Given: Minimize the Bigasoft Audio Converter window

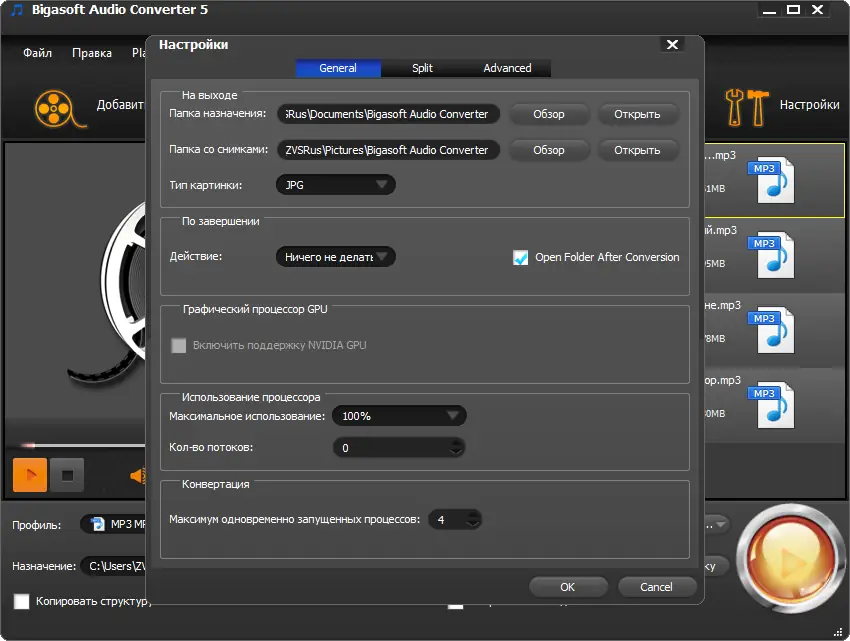Looking at the screenshot, I should [x=769, y=10].
